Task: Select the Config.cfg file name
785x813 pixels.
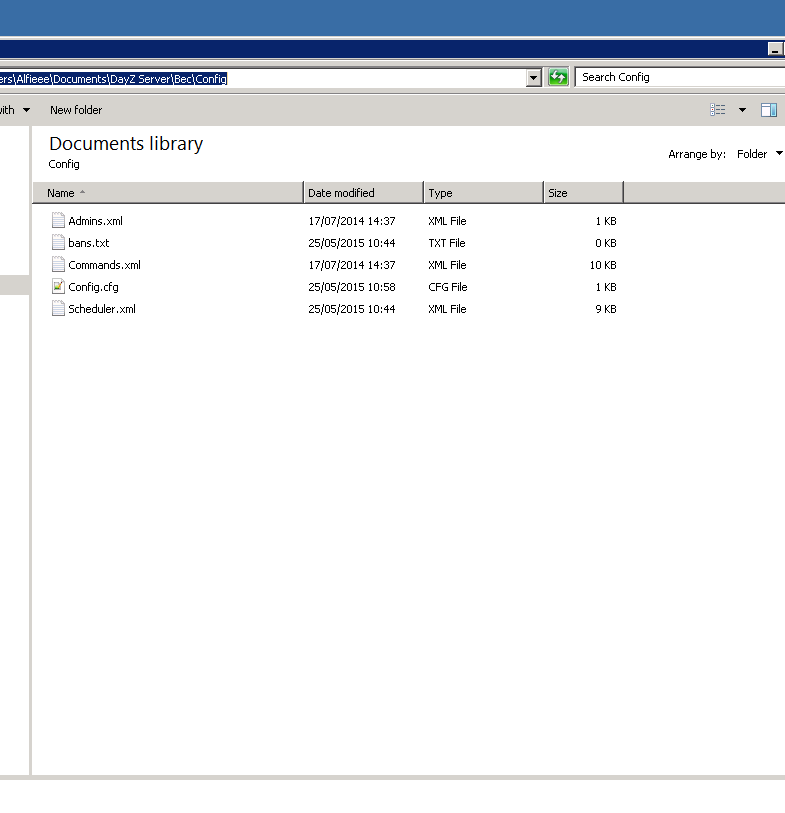Action: pyautogui.click(x=93, y=287)
